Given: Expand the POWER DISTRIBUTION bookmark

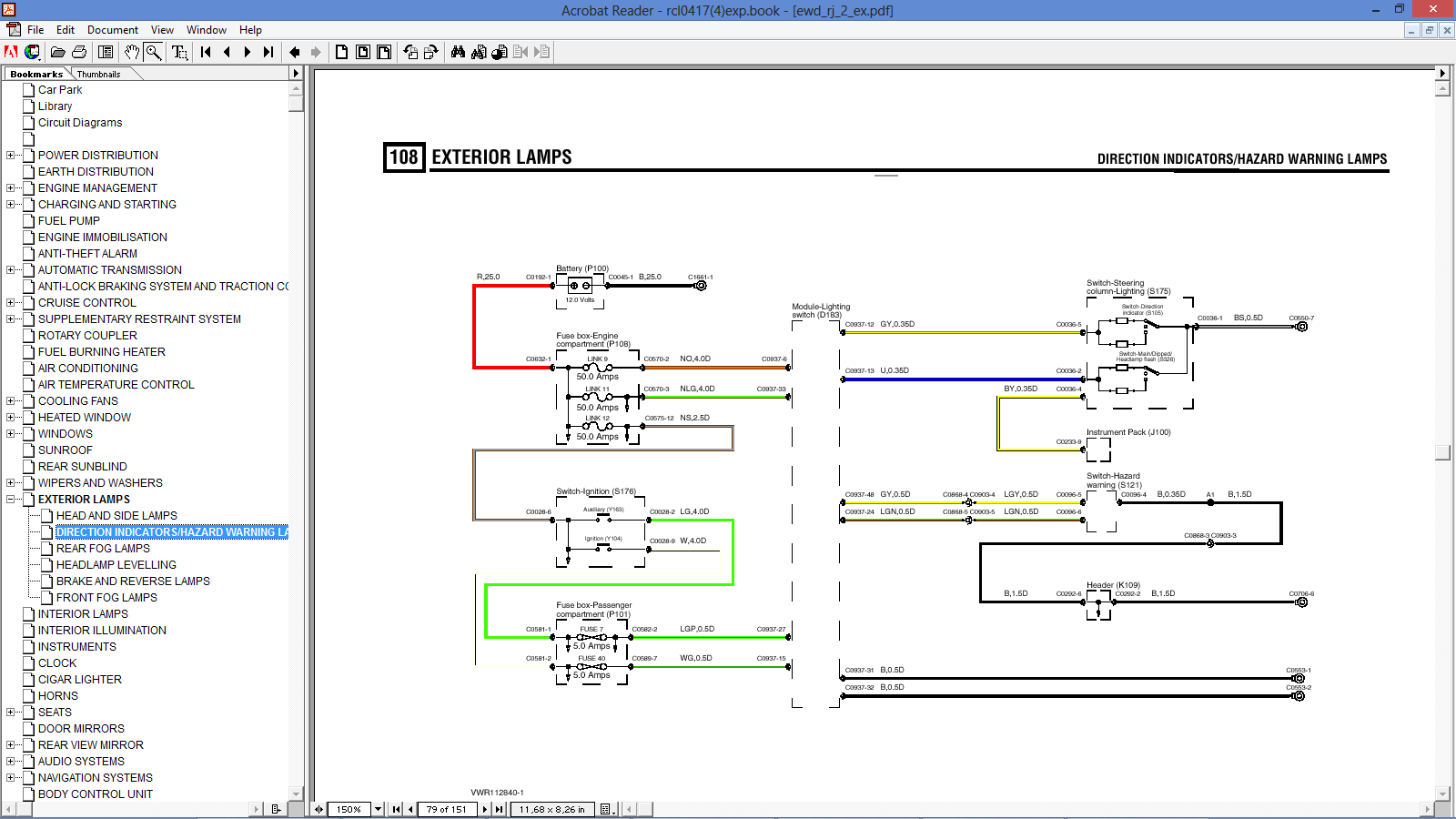Looking at the screenshot, I should point(11,155).
